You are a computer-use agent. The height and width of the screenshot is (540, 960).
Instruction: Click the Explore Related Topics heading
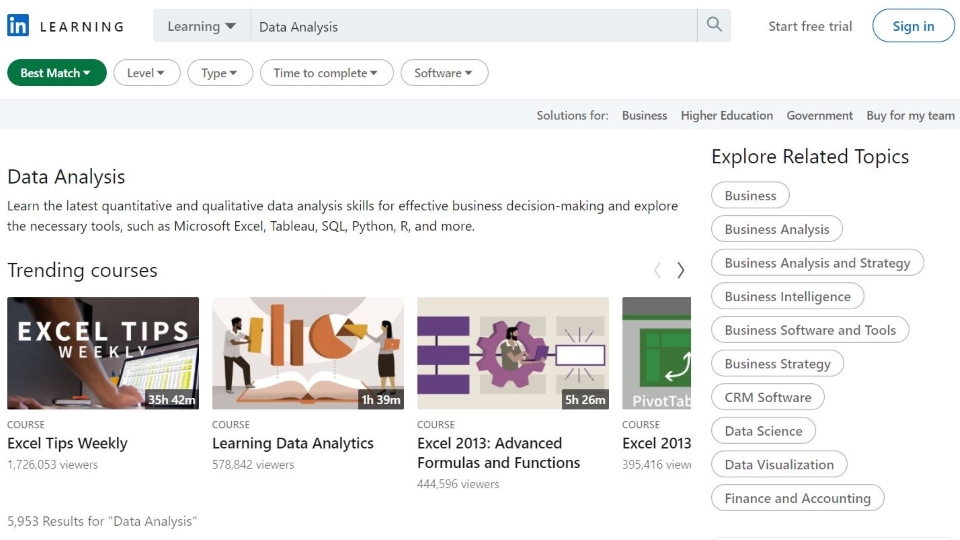pos(809,157)
